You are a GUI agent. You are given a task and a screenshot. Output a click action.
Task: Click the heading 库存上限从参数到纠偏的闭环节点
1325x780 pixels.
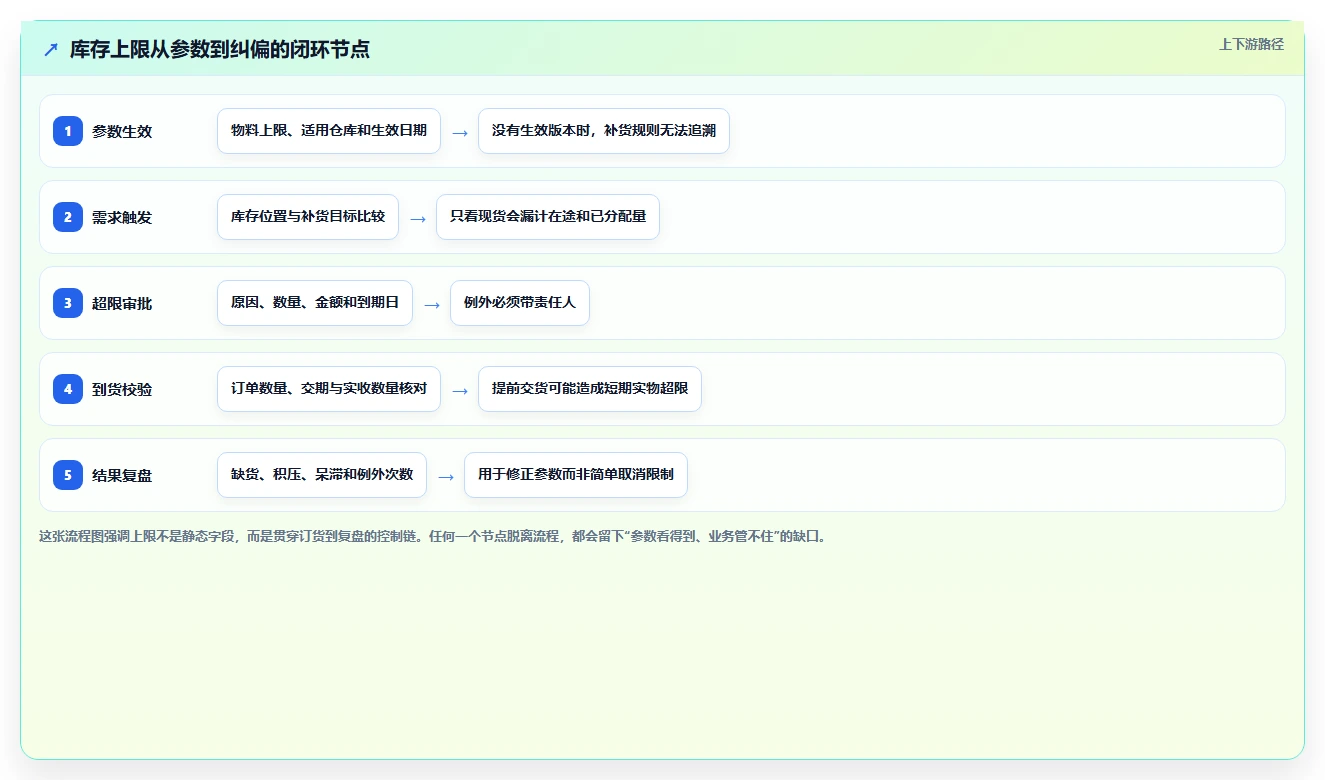pyautogui.click(x=219, y=49)
